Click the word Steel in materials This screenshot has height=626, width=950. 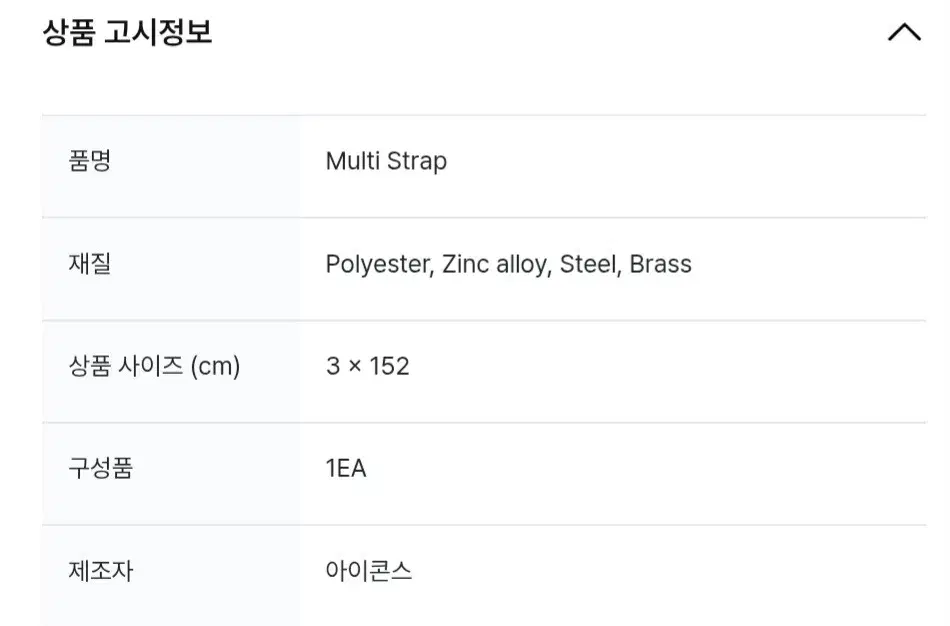tap(589, 264)
